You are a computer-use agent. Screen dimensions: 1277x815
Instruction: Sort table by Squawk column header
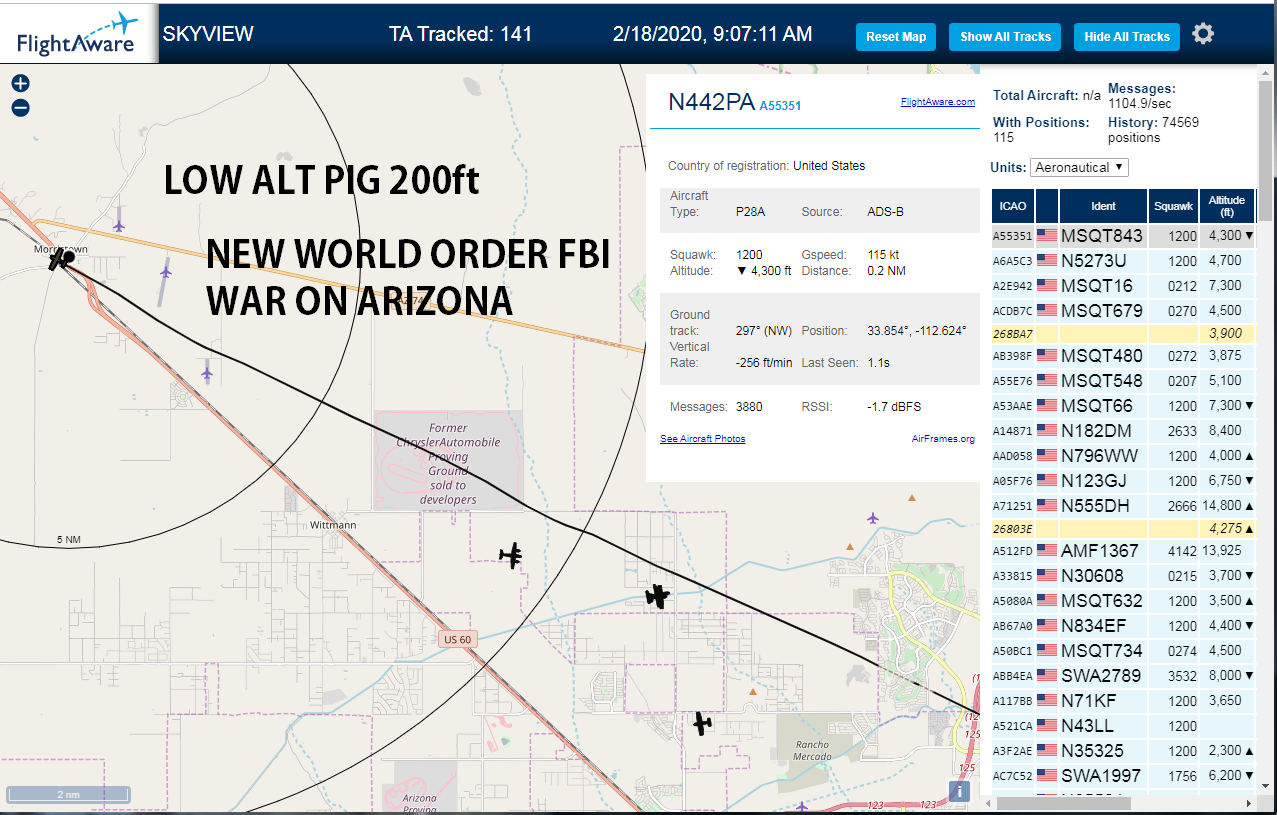tap(1173, 206)
